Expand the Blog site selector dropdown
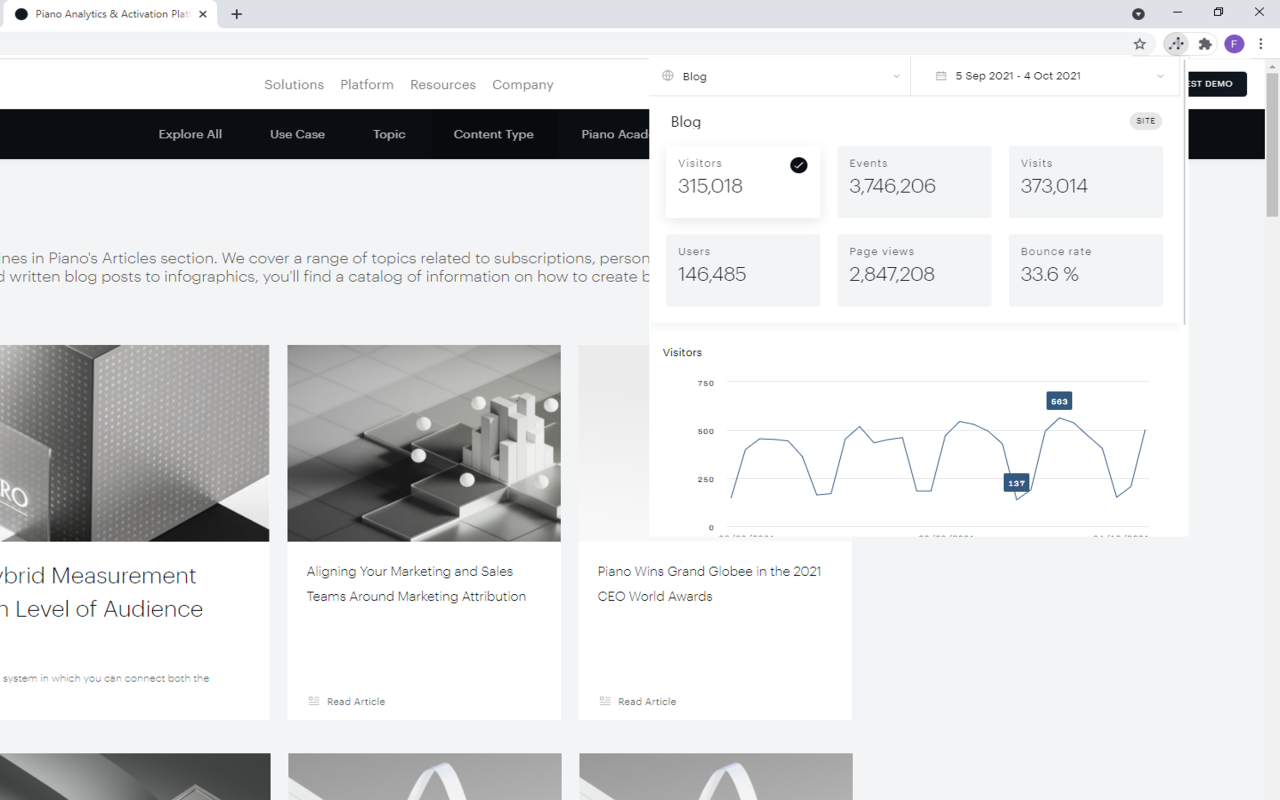 (896, 76)
